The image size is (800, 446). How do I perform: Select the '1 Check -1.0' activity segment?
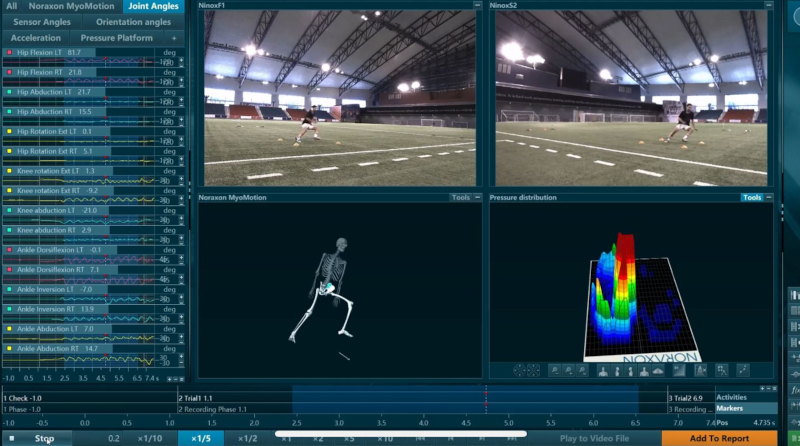90,398
